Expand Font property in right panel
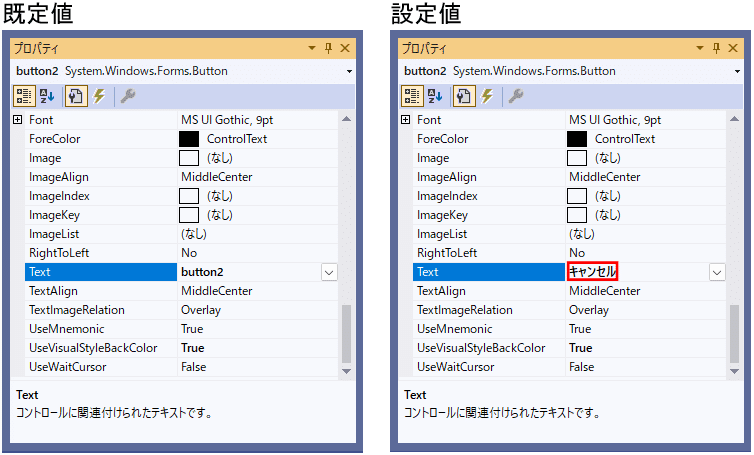This screenshot has width=754, height=455. click(406, 120)
